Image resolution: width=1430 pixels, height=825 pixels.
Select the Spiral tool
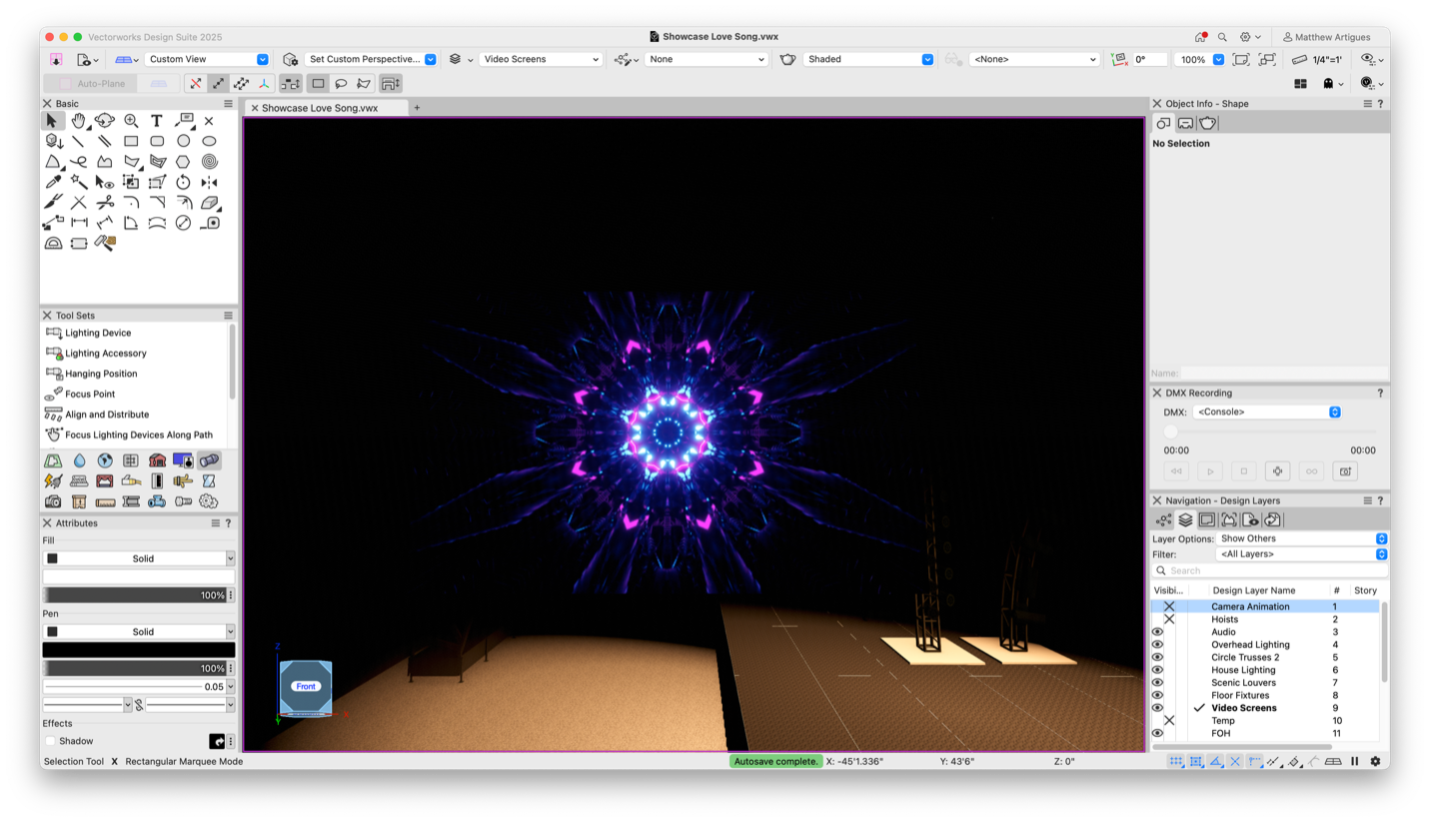(x=209, y=162)
